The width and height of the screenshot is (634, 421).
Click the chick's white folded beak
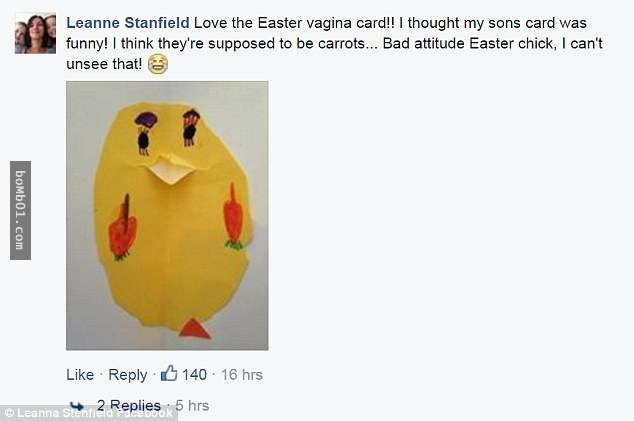(171, 168)
